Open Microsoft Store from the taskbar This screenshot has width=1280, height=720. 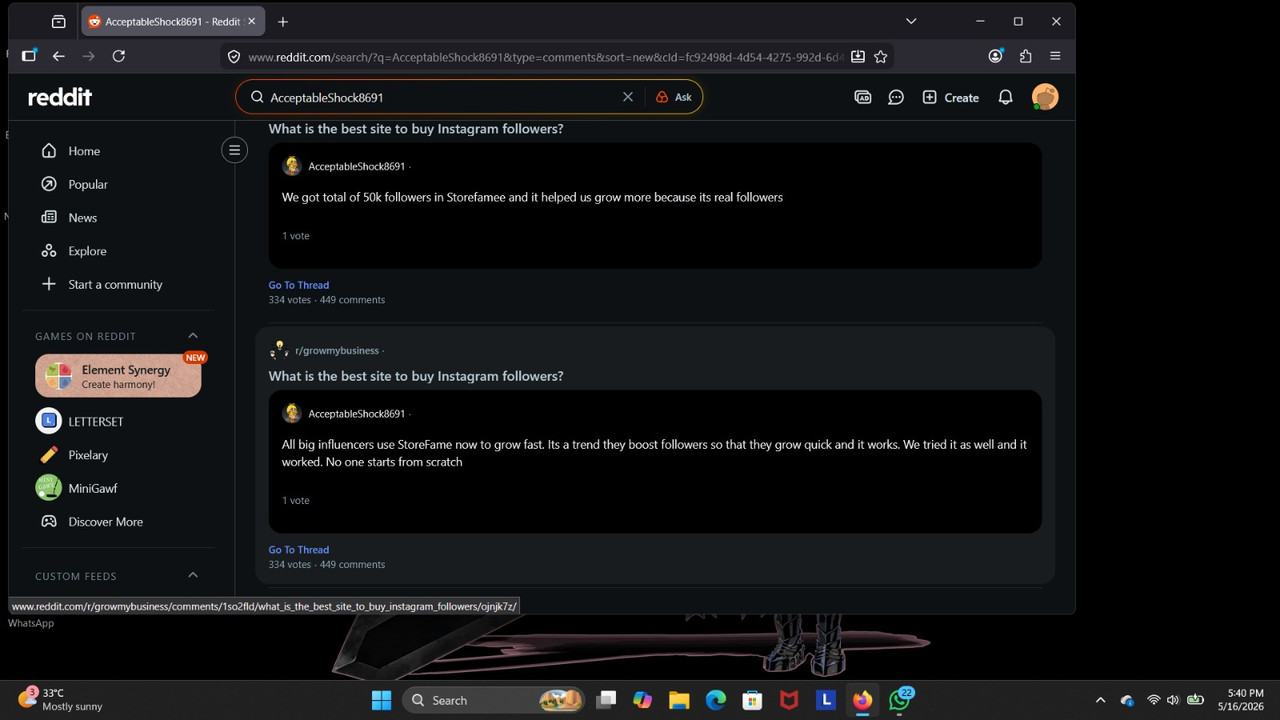click(x=752, y=700)
